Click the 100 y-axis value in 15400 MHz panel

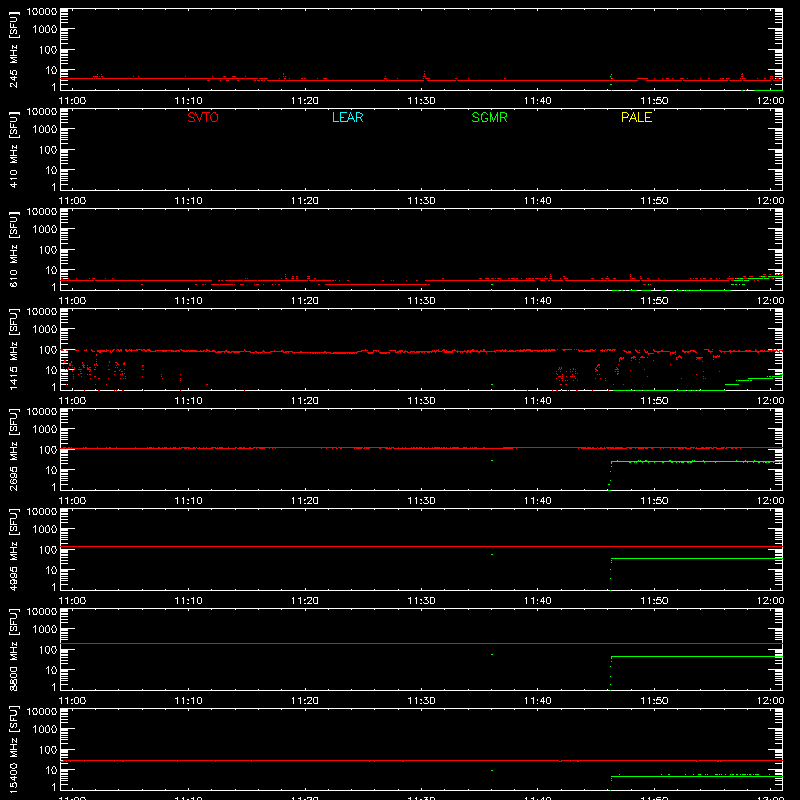[x=48, y=750]
